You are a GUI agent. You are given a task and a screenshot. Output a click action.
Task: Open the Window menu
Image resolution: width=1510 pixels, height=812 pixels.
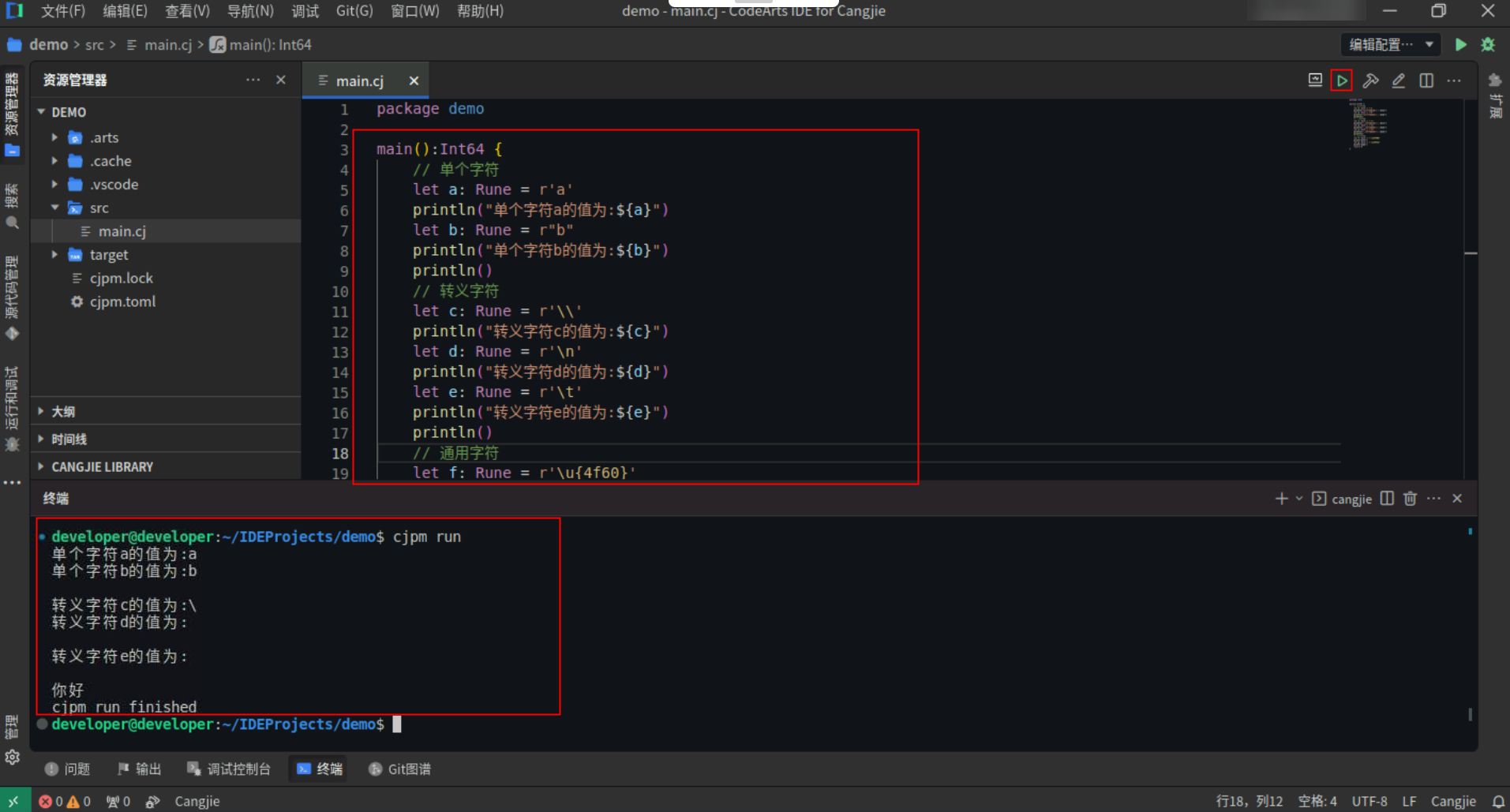point(415,11)
